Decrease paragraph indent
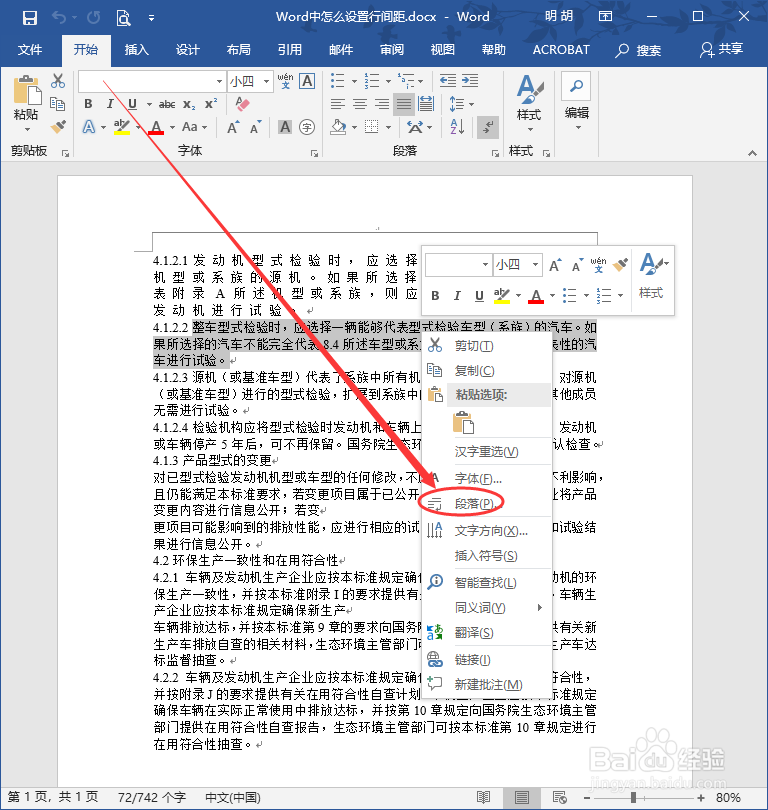Screen dimensions: 768x810 (448, 81)
